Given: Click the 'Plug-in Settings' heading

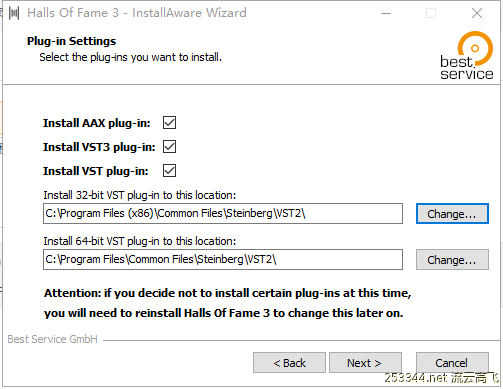Looking at the screenshot, I should pyautogui.click(x=71, y=41).
